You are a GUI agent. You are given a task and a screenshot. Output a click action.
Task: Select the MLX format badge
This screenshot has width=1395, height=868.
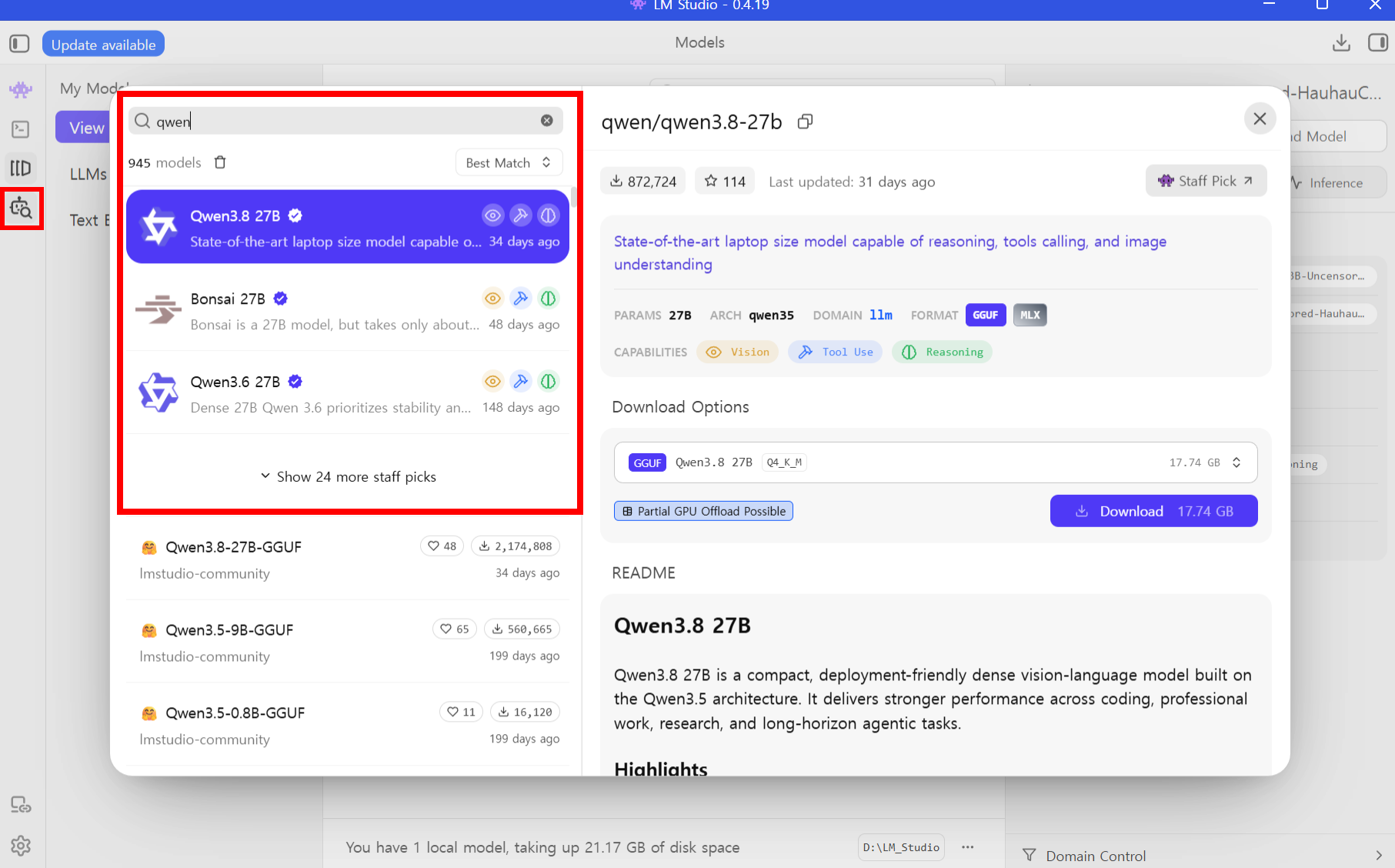(x=1030, y=315)
